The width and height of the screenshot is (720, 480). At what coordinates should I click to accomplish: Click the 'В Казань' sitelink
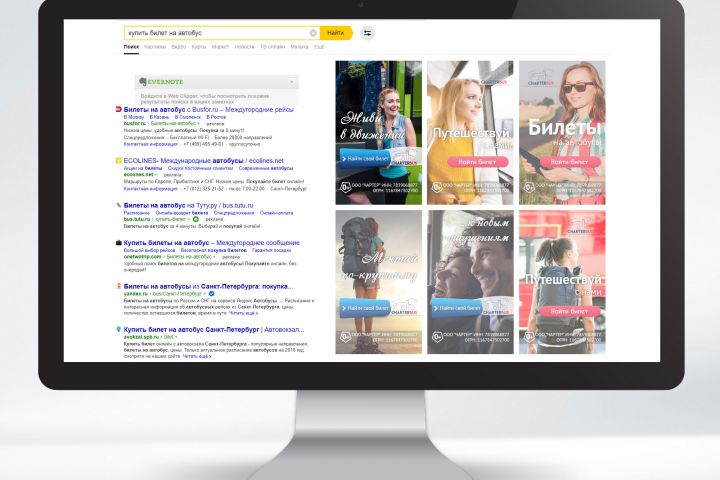(x=159, y=117)
